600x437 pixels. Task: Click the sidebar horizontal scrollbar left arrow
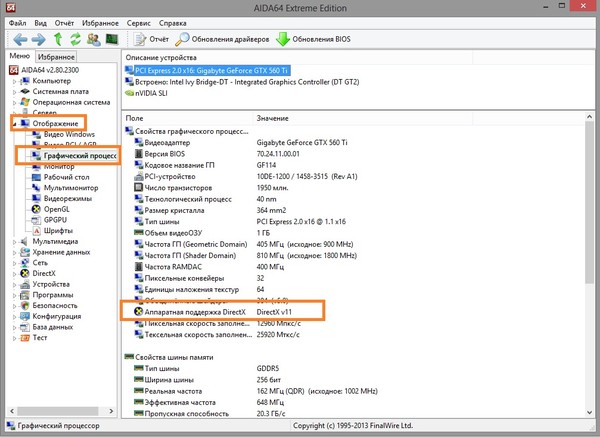(12, 411)
